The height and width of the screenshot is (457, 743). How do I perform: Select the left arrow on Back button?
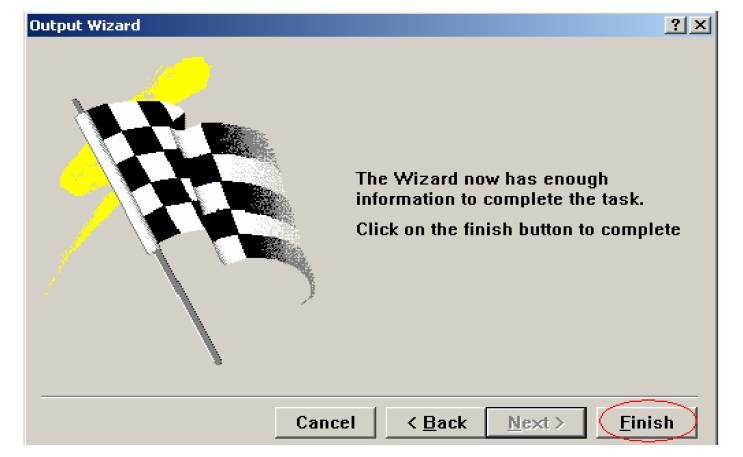[412, 422]
